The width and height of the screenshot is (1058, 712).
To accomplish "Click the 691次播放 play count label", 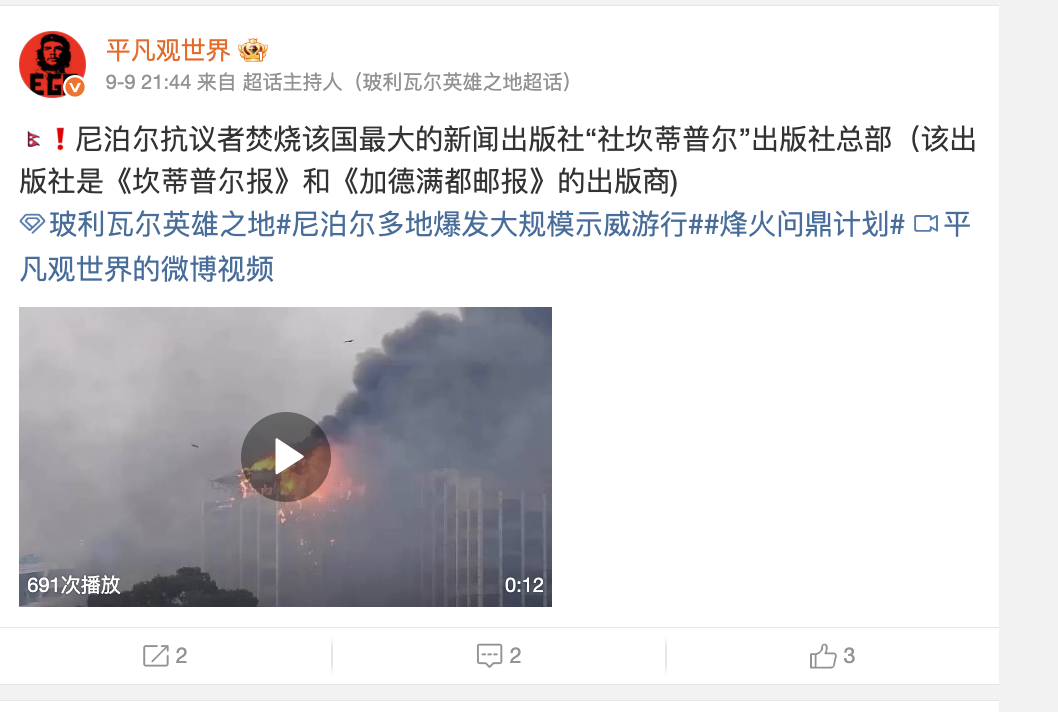I will tap(74, 584).
